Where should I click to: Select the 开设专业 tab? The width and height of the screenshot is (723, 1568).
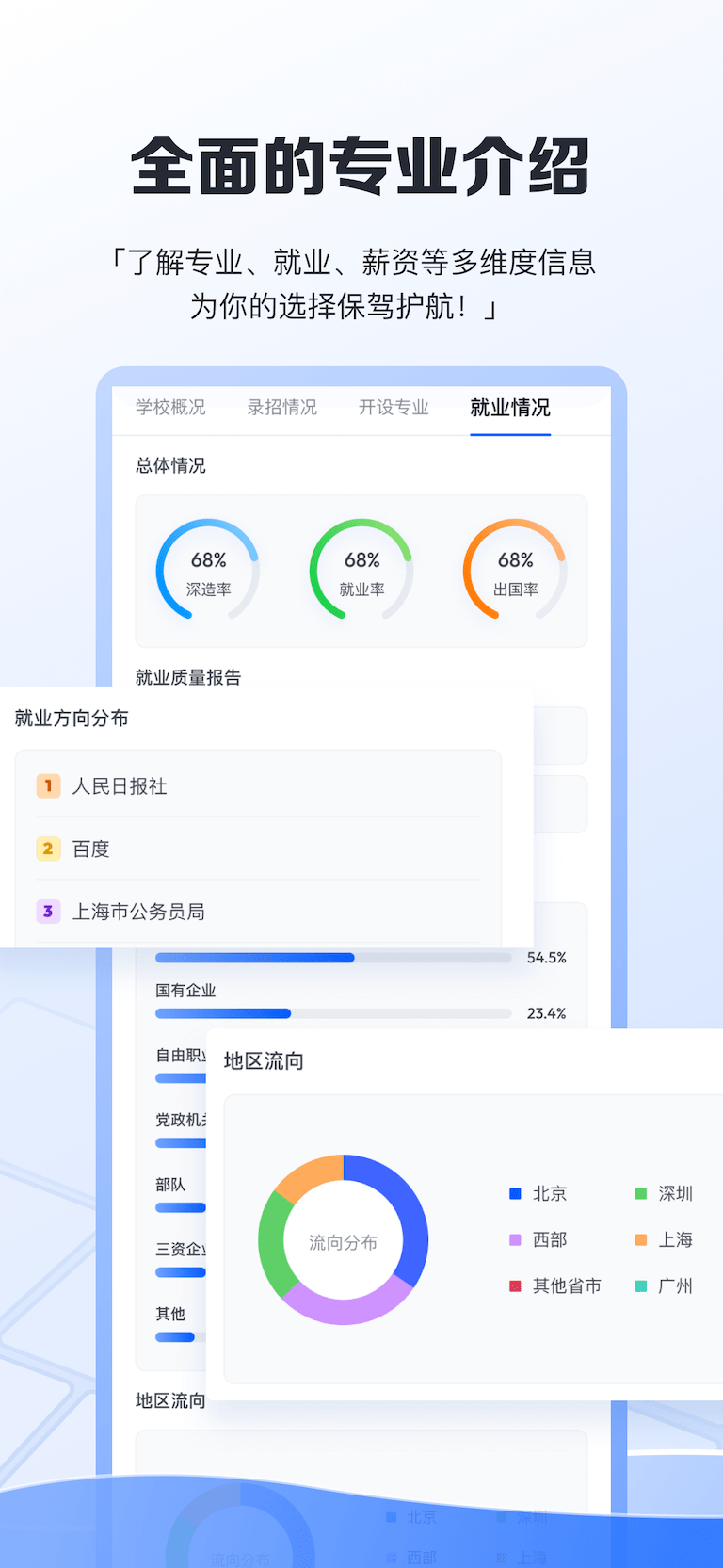(394, 408)
